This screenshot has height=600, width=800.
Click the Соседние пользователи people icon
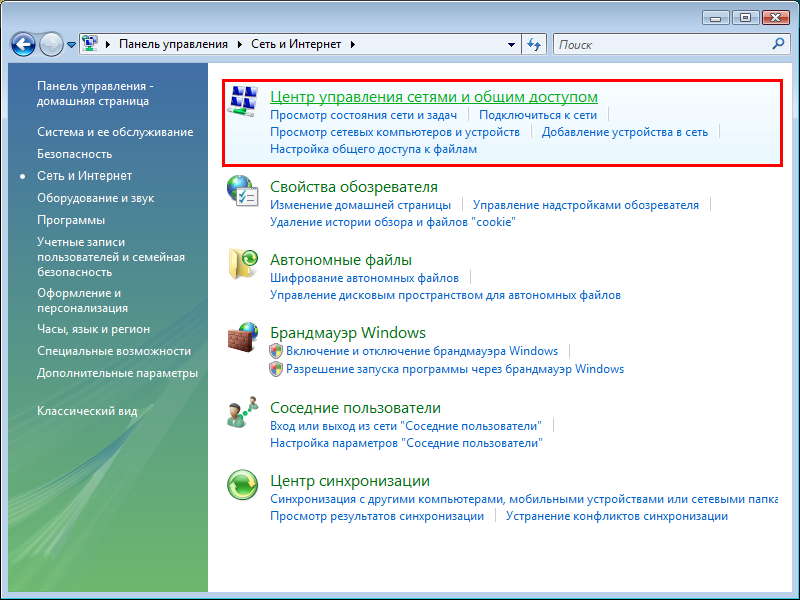[x=242, y=412]
